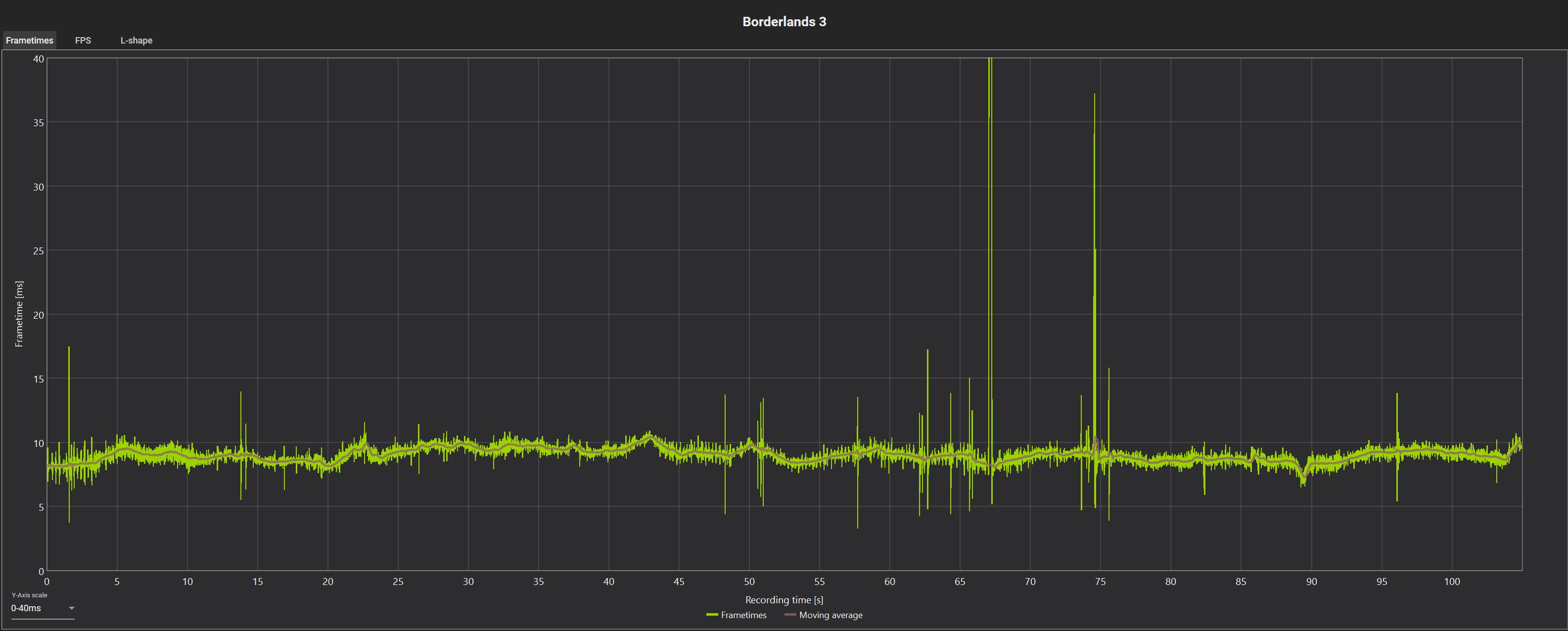Click the brown Moving average legend marker
Viewport: 1568px width, 631px height.
point(790,615)
